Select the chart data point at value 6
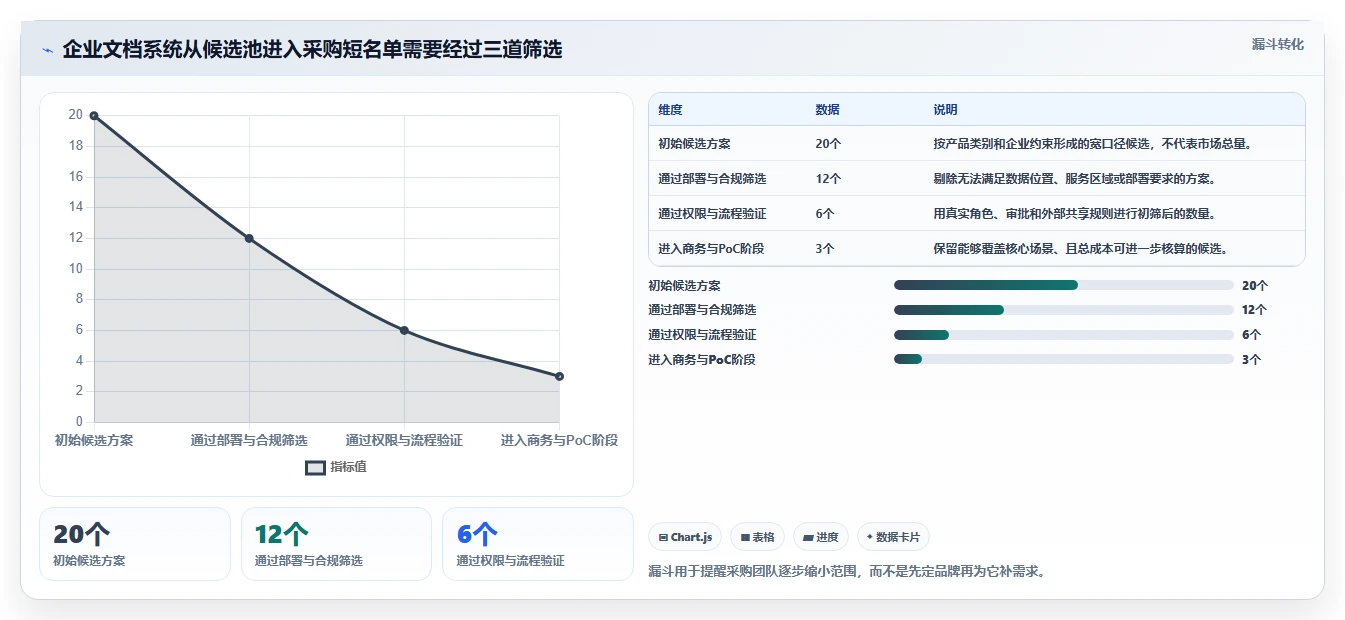This screenshot has width=1345, height=620. 404,330
